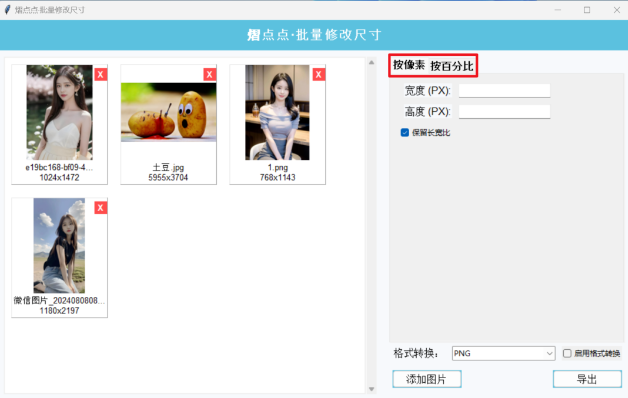Remove 1.png using its red X icon

click(318, 74)
